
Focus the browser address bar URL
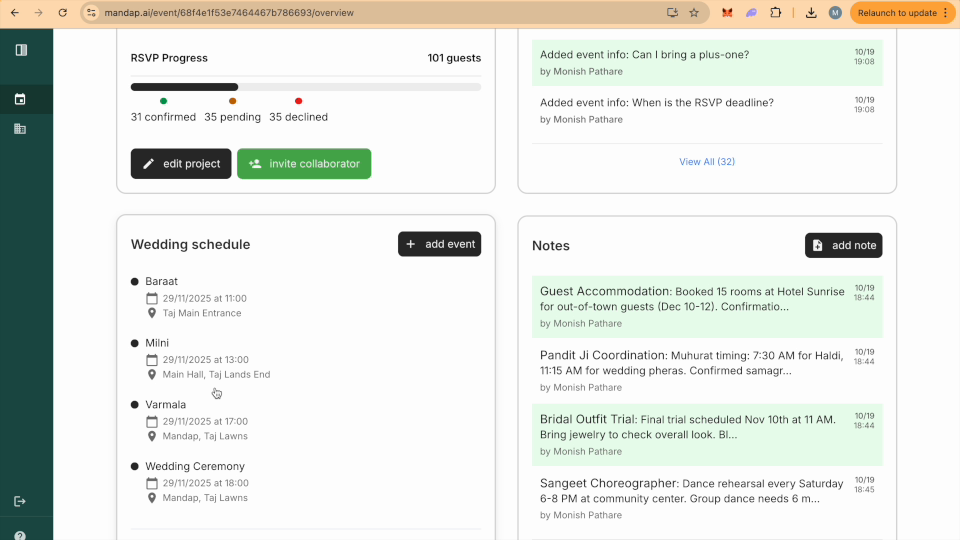[229, 13]
